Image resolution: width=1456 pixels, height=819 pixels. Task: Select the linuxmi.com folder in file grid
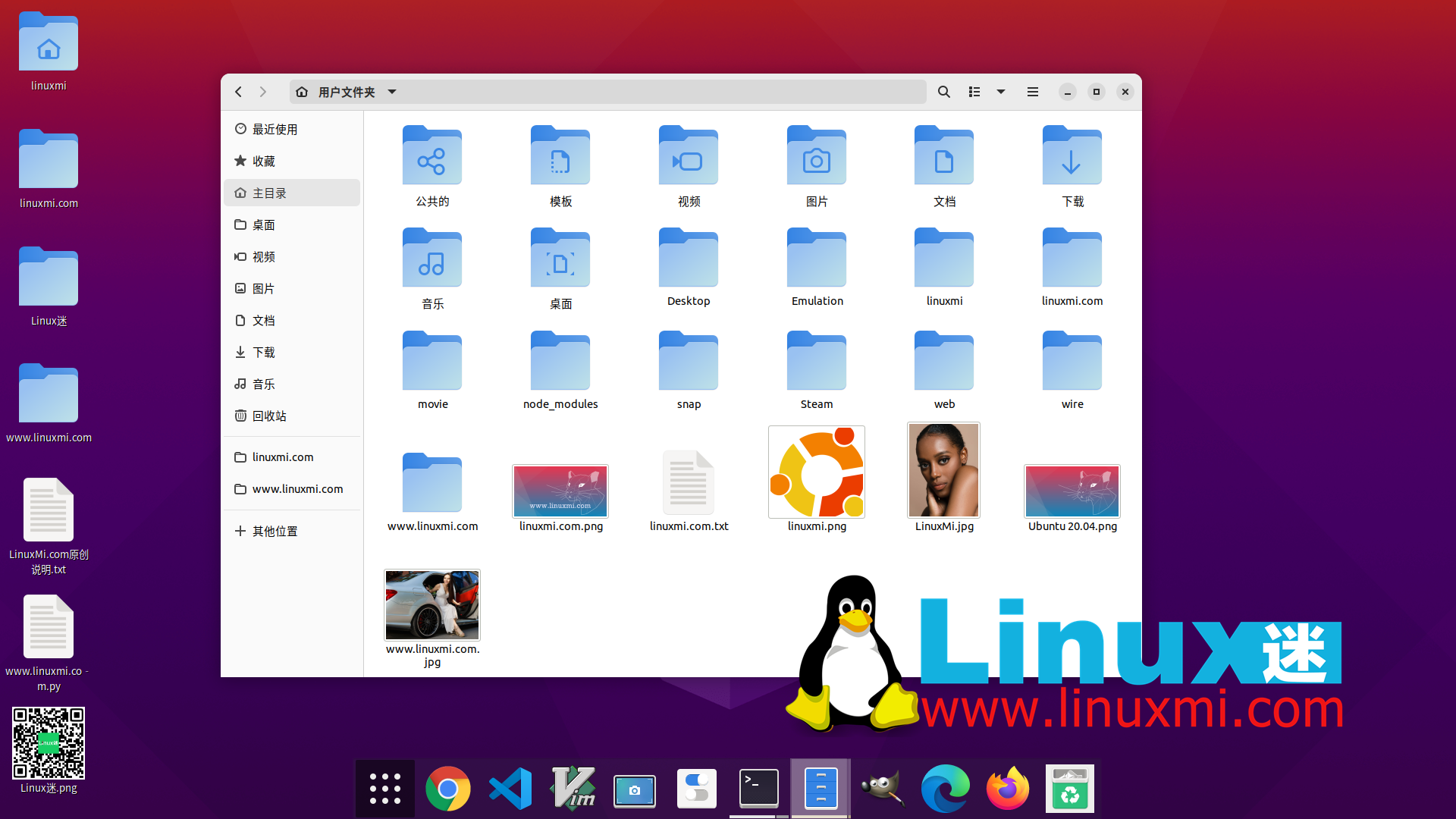1072,258
